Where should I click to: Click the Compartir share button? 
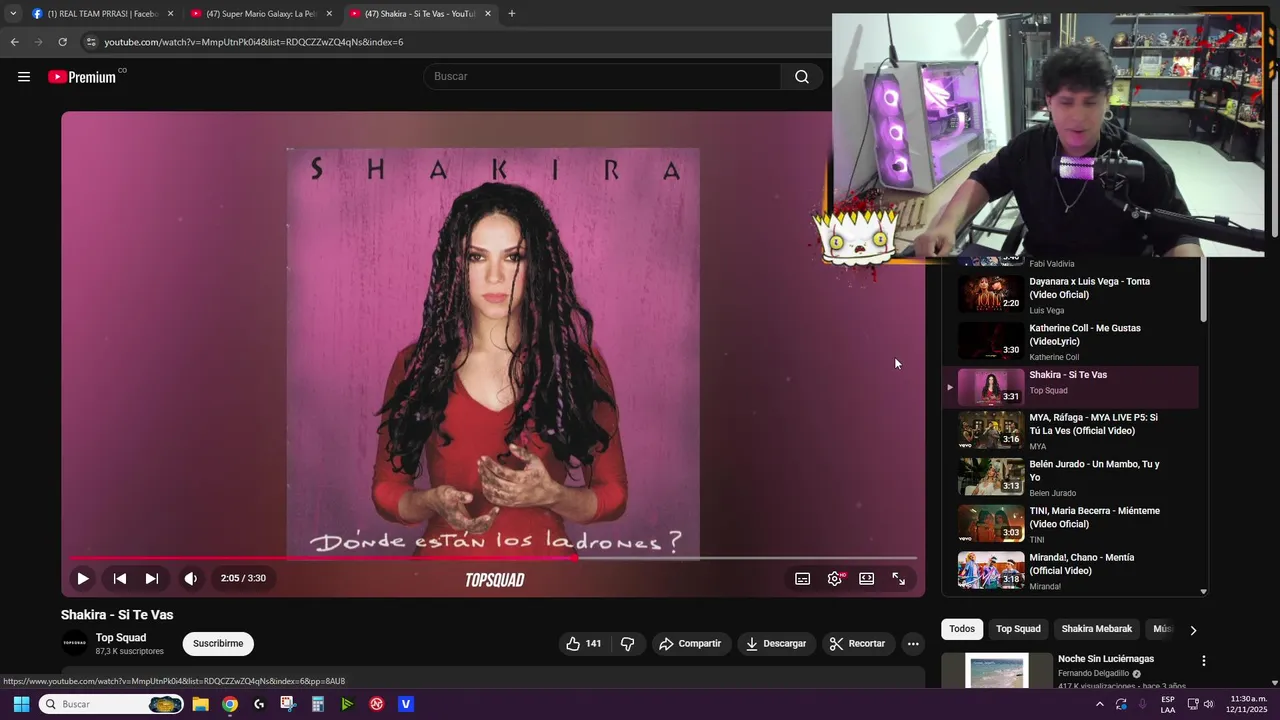tap(689, 644)
